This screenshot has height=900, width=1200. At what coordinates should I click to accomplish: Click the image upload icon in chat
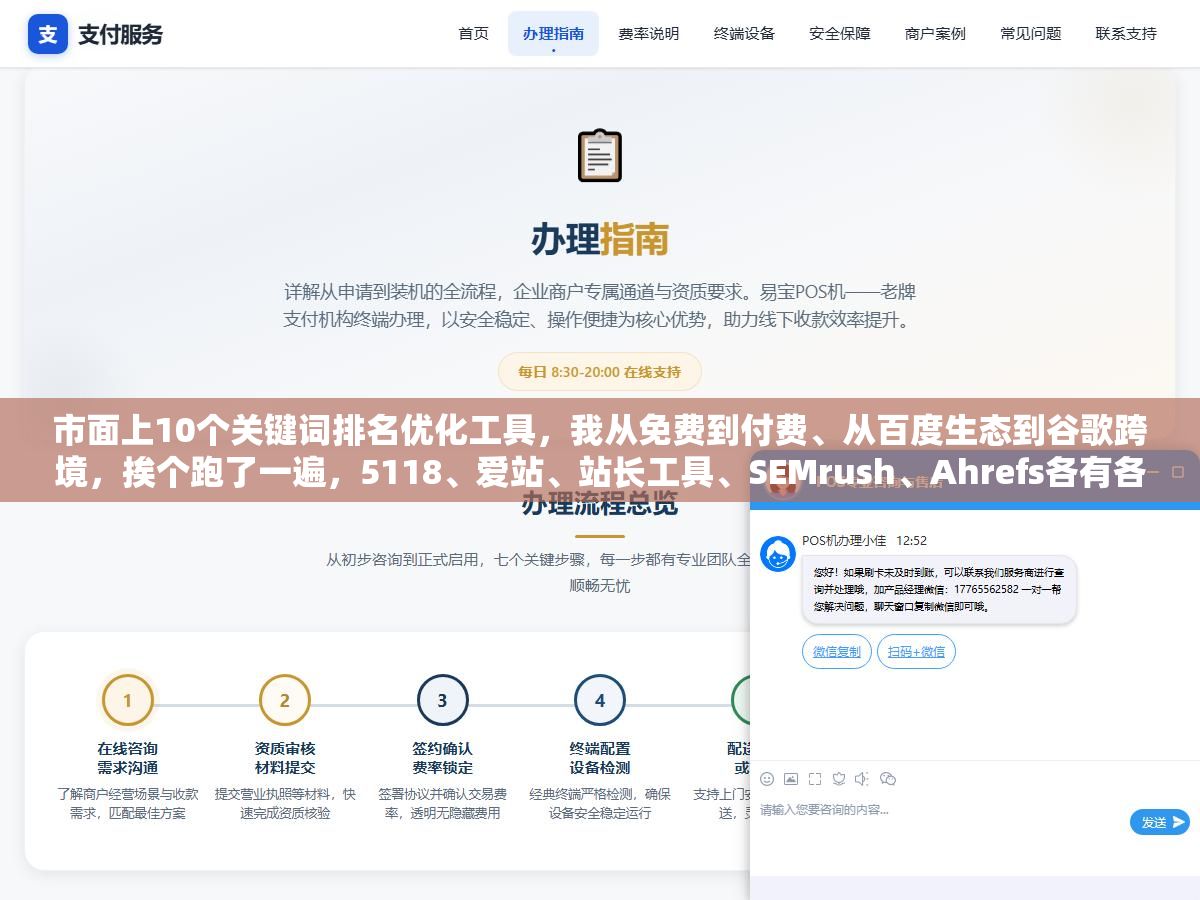click(791, 779)
